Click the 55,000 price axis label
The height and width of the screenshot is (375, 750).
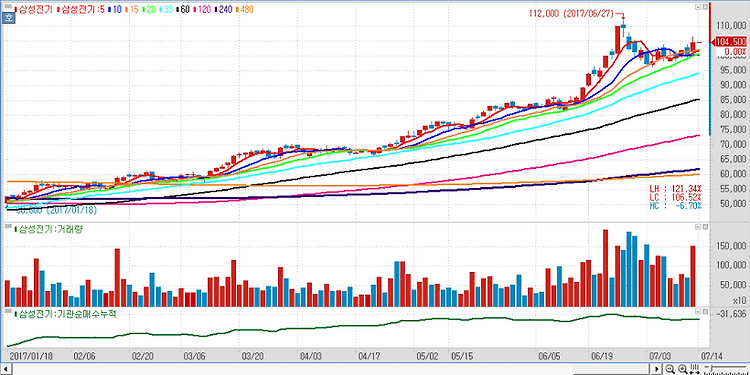734,189
